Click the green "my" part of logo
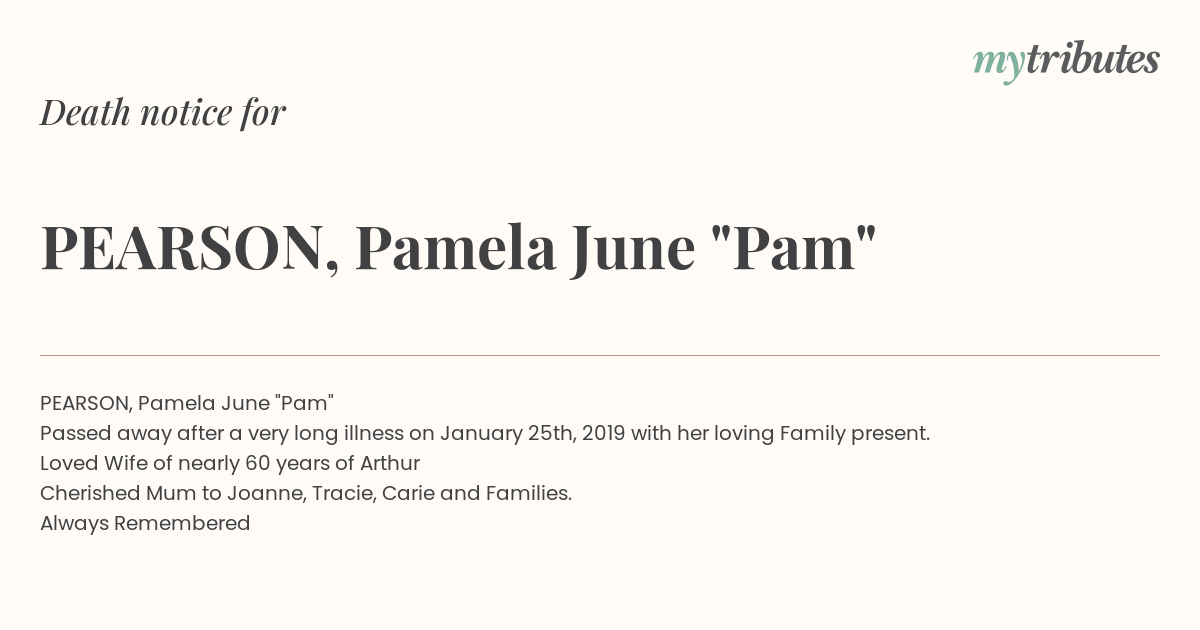 (x=999, y=66)
